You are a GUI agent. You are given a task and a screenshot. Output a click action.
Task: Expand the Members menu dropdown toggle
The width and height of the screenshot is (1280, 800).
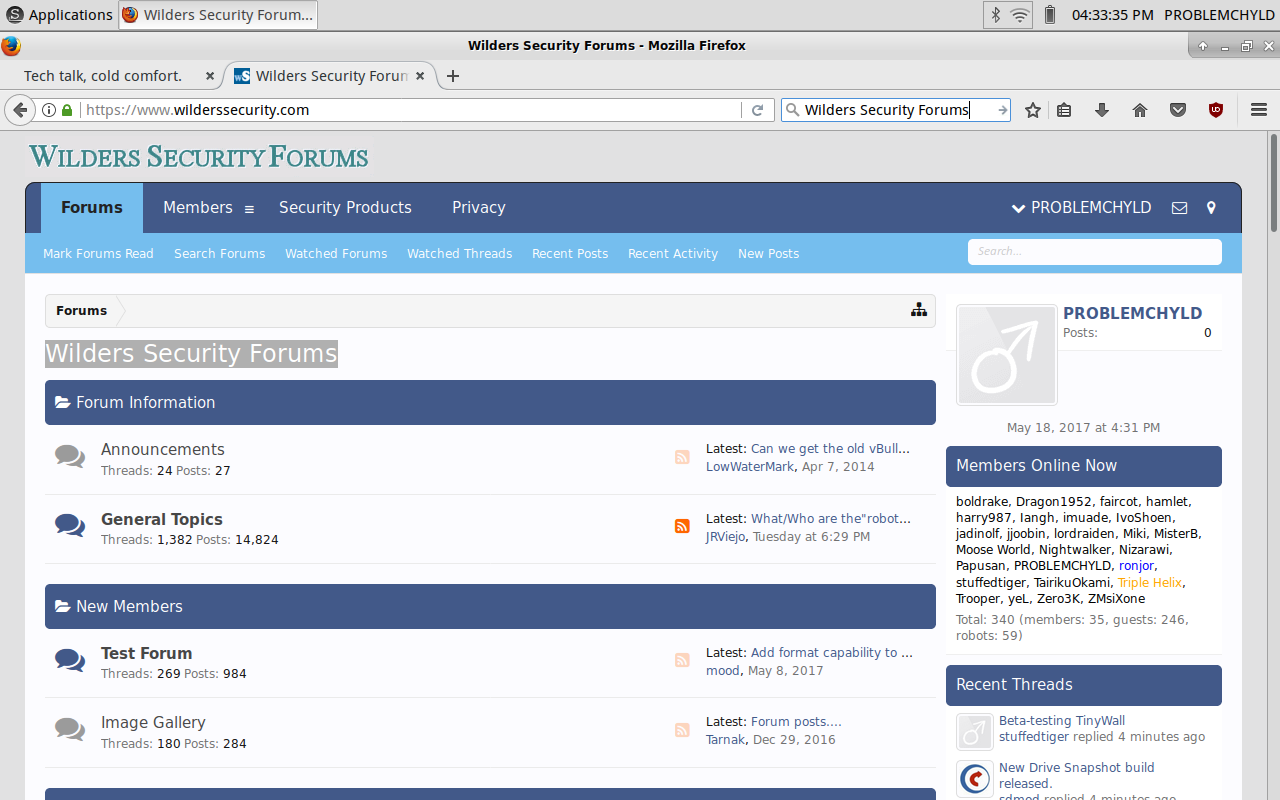coord(249,209)
